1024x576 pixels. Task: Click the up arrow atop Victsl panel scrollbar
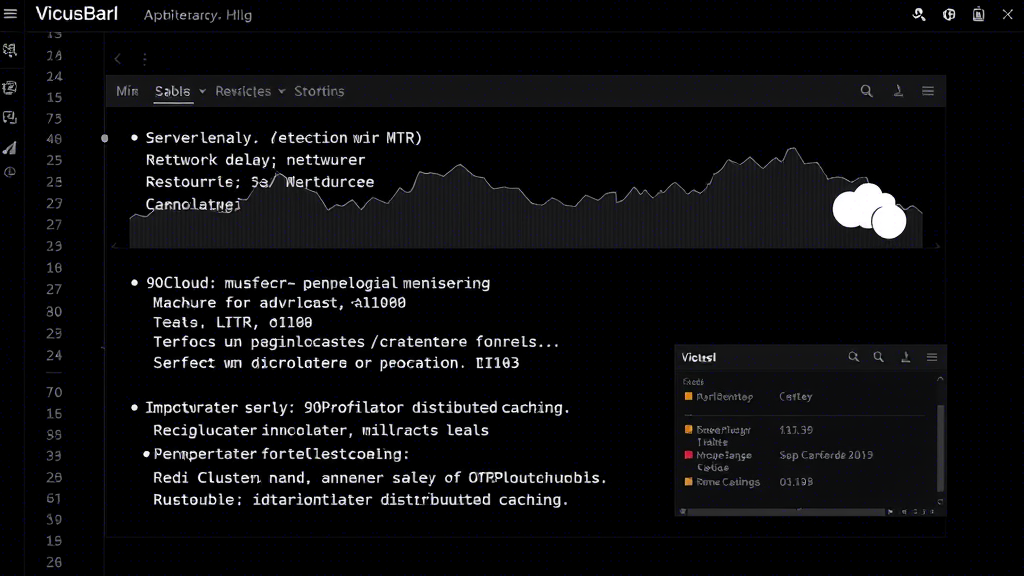(940, 379)
